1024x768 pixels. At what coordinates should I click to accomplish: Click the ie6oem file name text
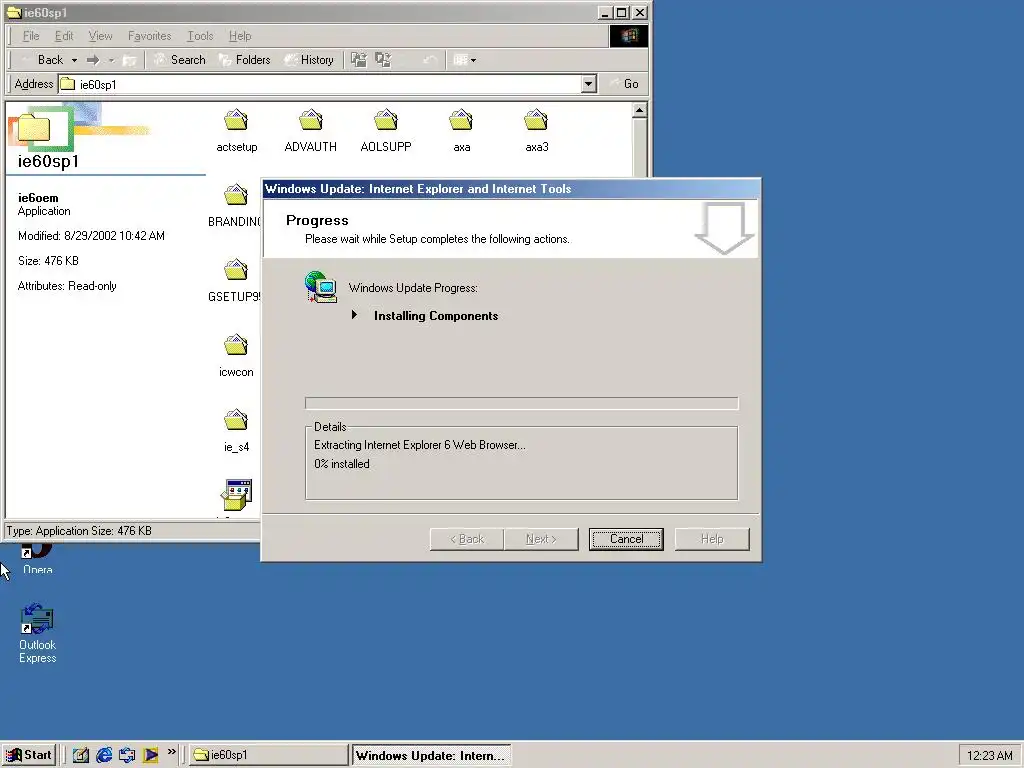click(x=38, y=198)
